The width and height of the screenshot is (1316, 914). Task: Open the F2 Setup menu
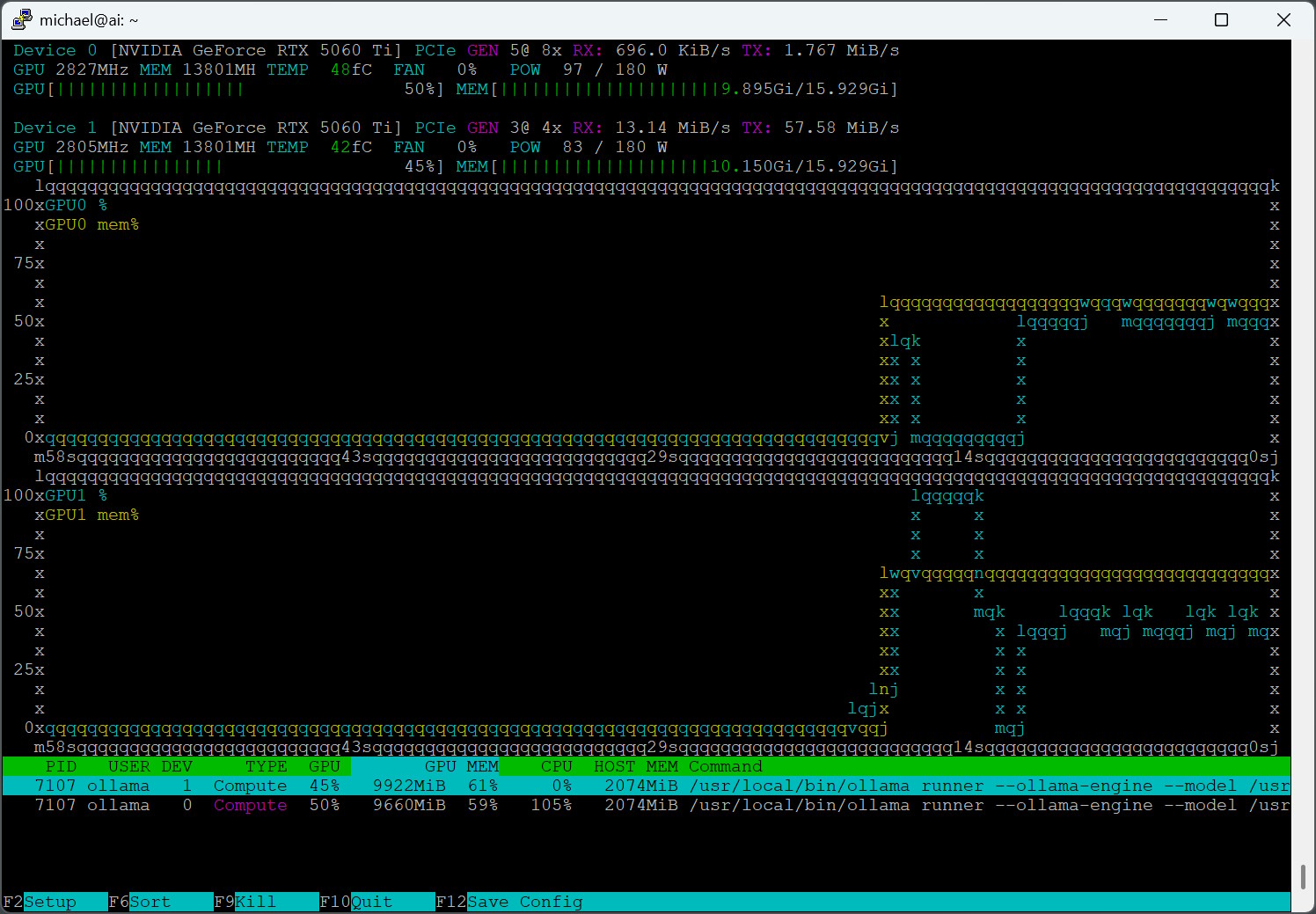40,902
